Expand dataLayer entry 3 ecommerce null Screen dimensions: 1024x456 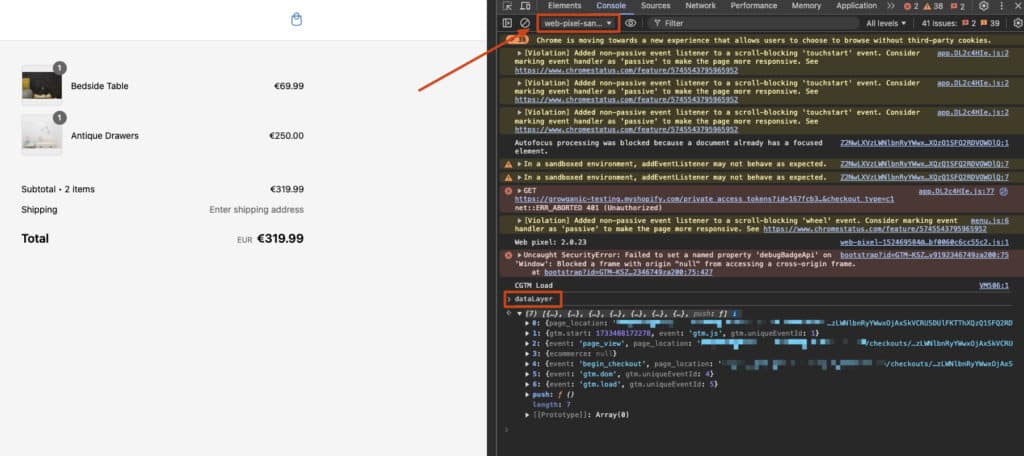528,353
